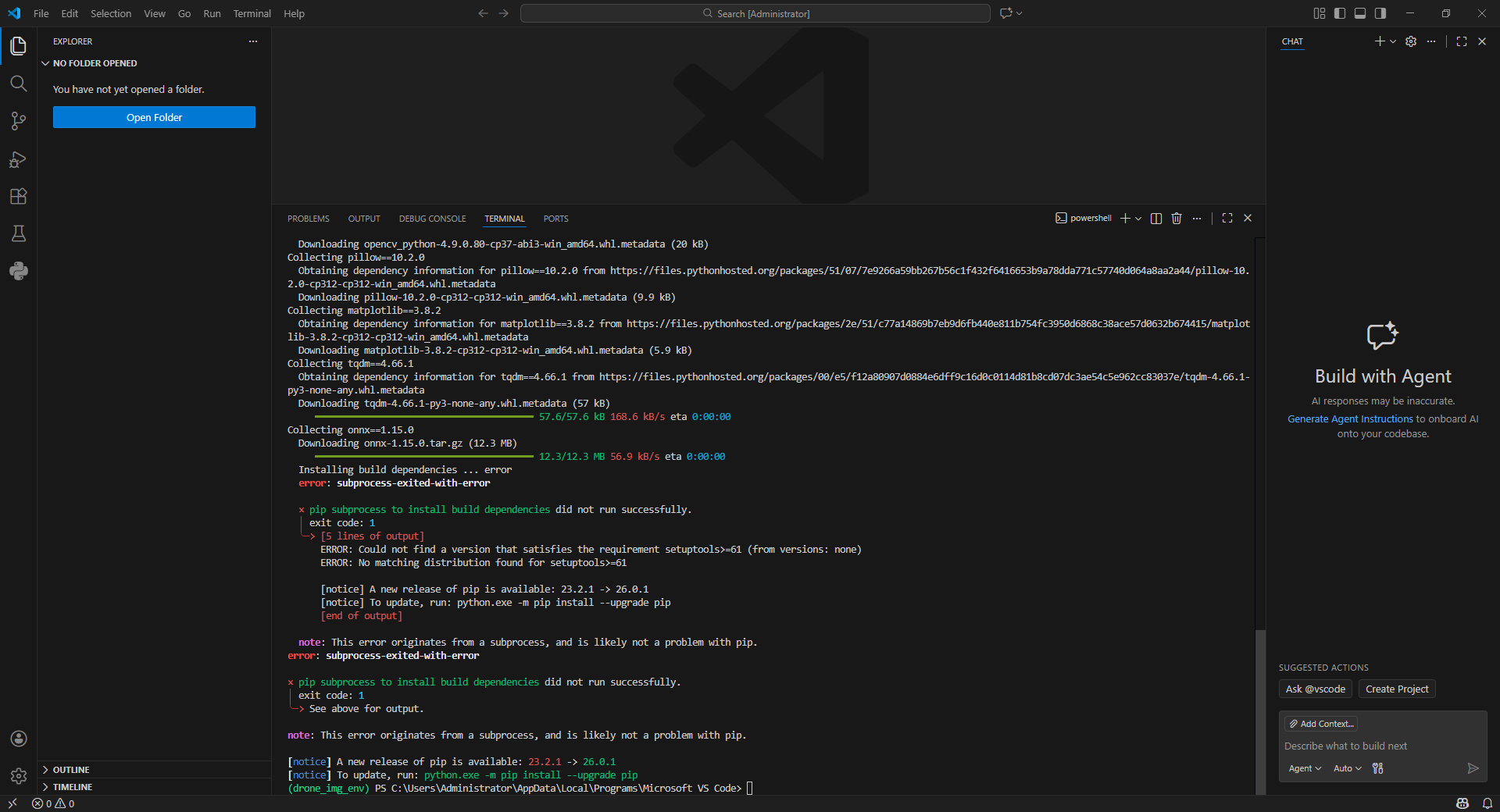Open the Terminal menu
Image resolution: width=1500 pixels, height=812 pixels.
click(252, 13)
